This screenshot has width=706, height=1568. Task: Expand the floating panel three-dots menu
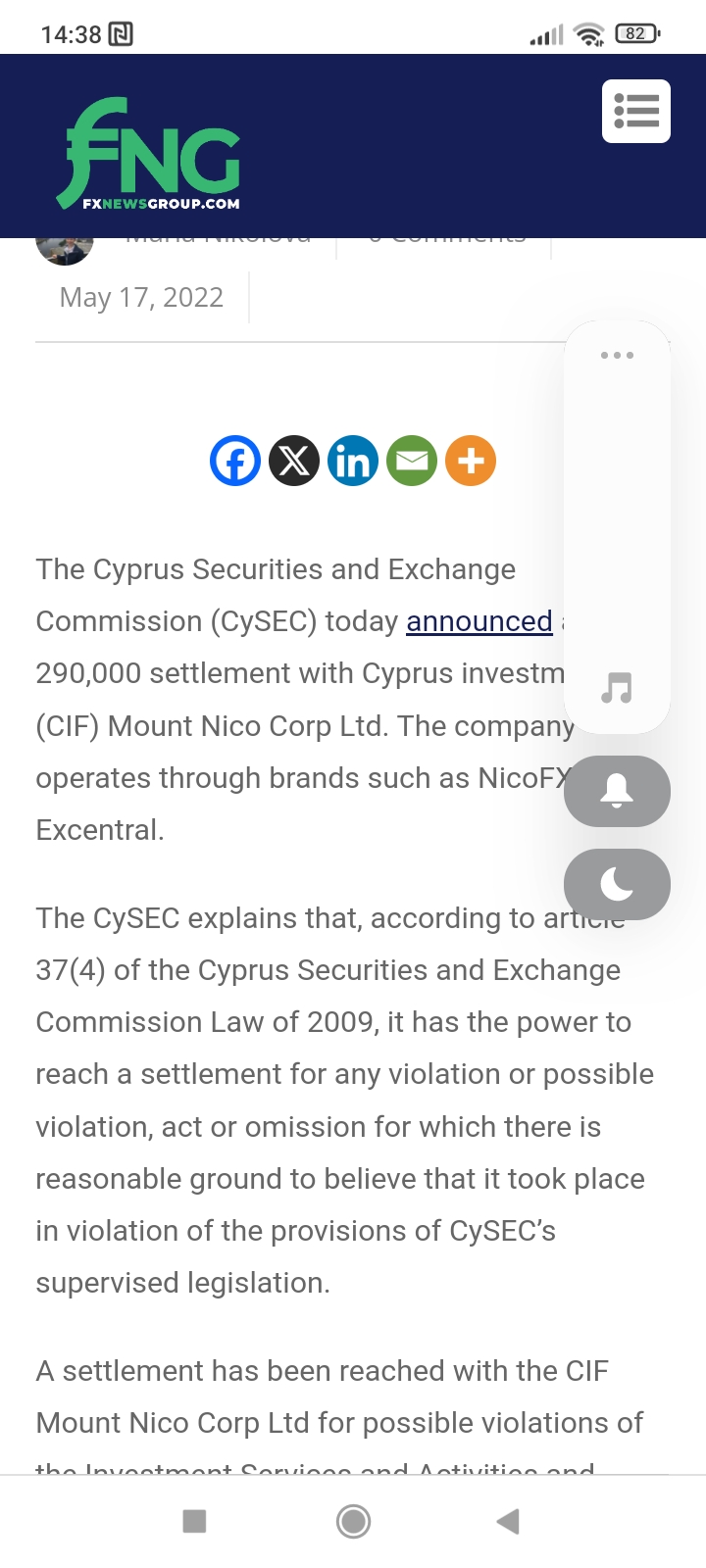pos(617,355)
